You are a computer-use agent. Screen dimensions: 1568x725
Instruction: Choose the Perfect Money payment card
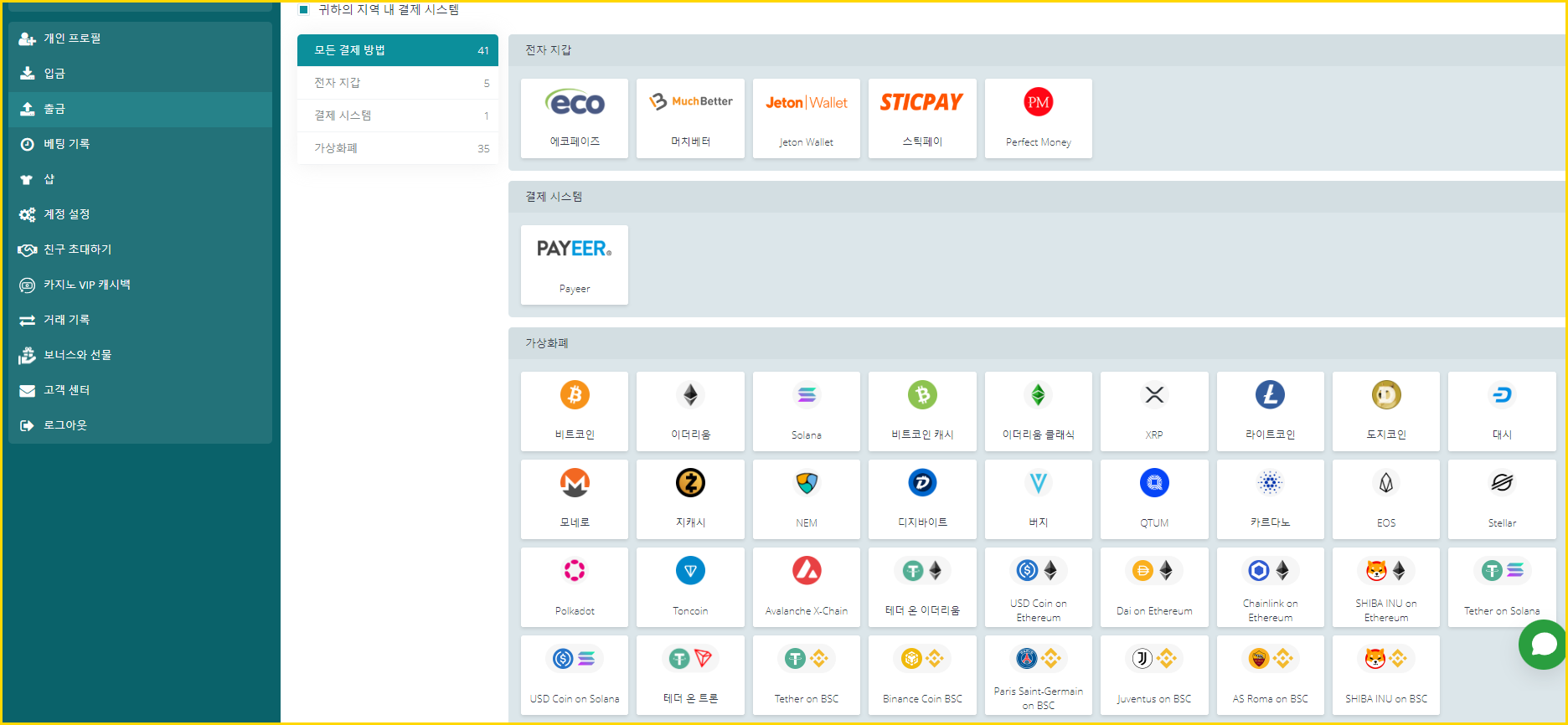1039,118
